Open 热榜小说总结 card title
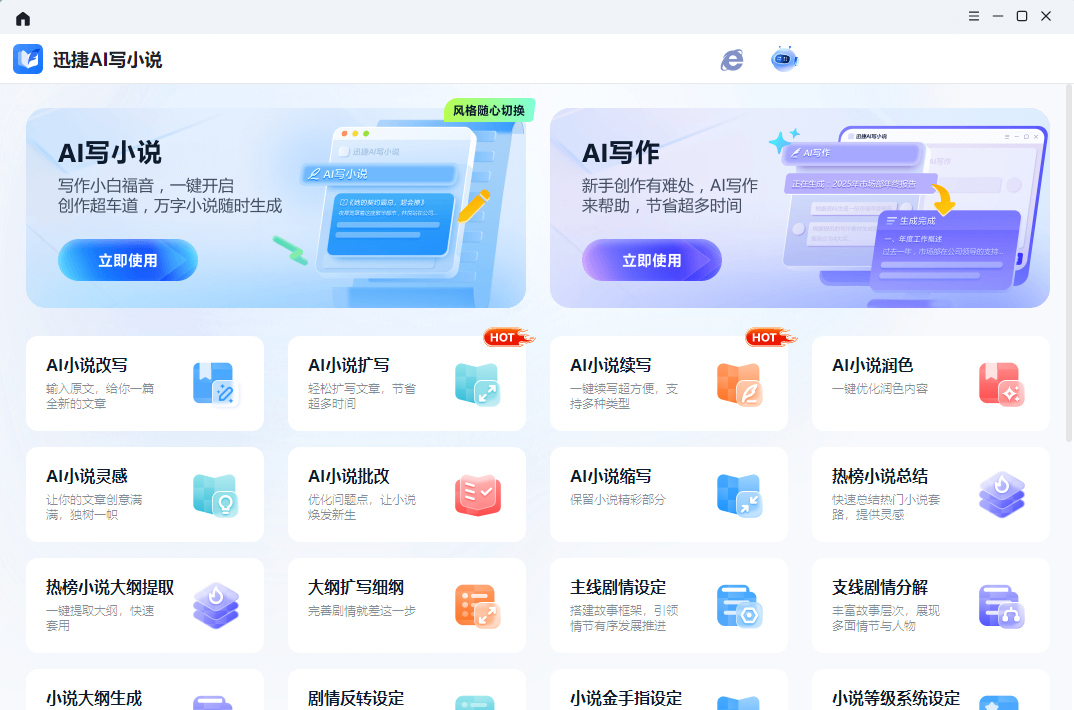The image size is (1074, 710). [879, 476]
